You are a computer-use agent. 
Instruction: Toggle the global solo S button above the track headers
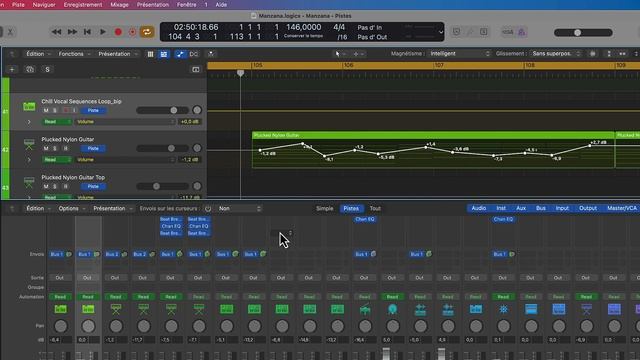(47, 69)
